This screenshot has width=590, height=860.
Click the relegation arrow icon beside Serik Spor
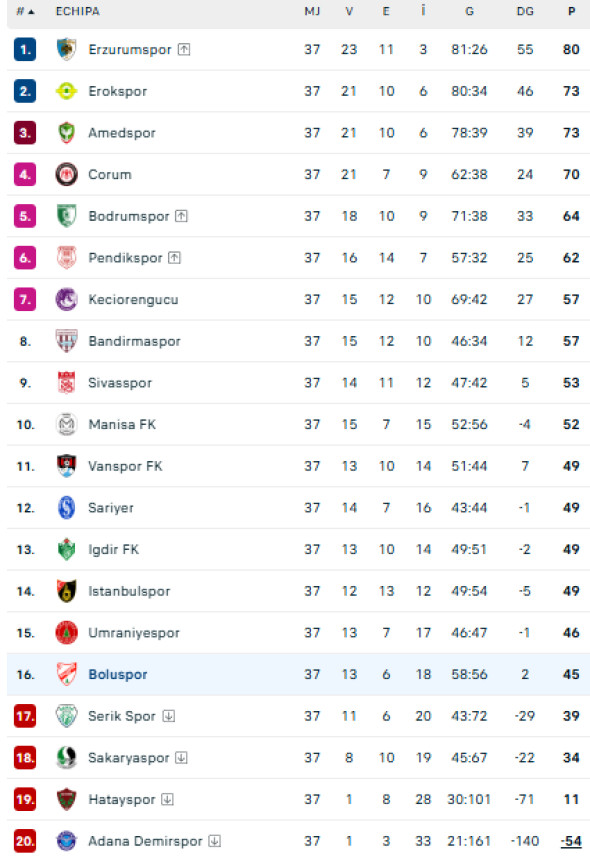click(169, 716)
